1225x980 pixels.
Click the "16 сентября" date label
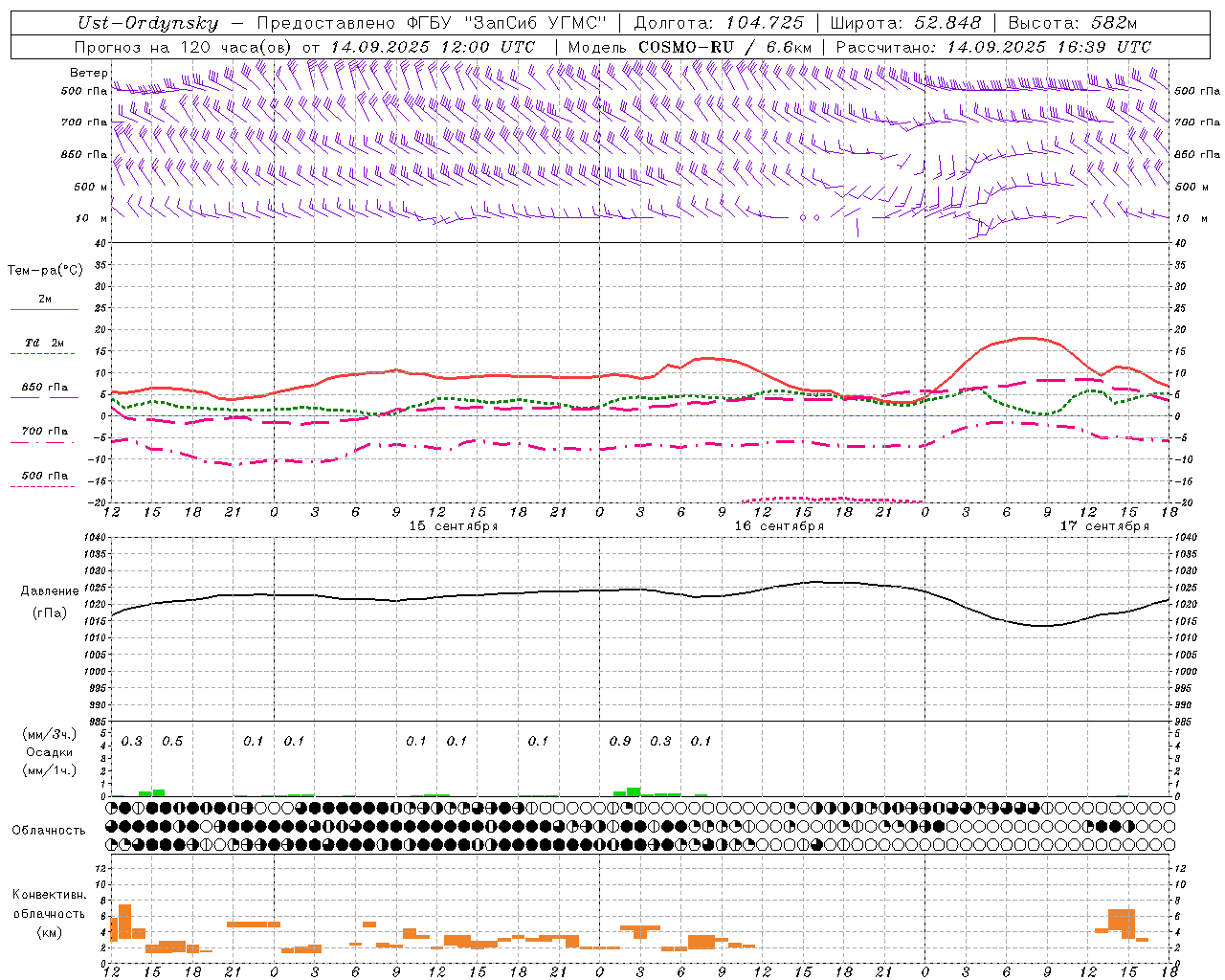(x=779, y=526)
